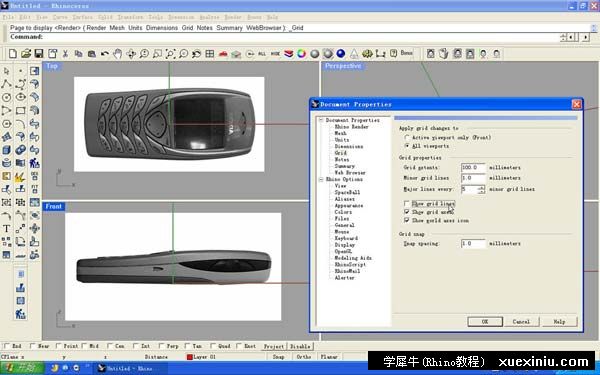Select the single Point tool in sidebar
The width and height of the screenshot is (600, 375).
pos(21,71)
